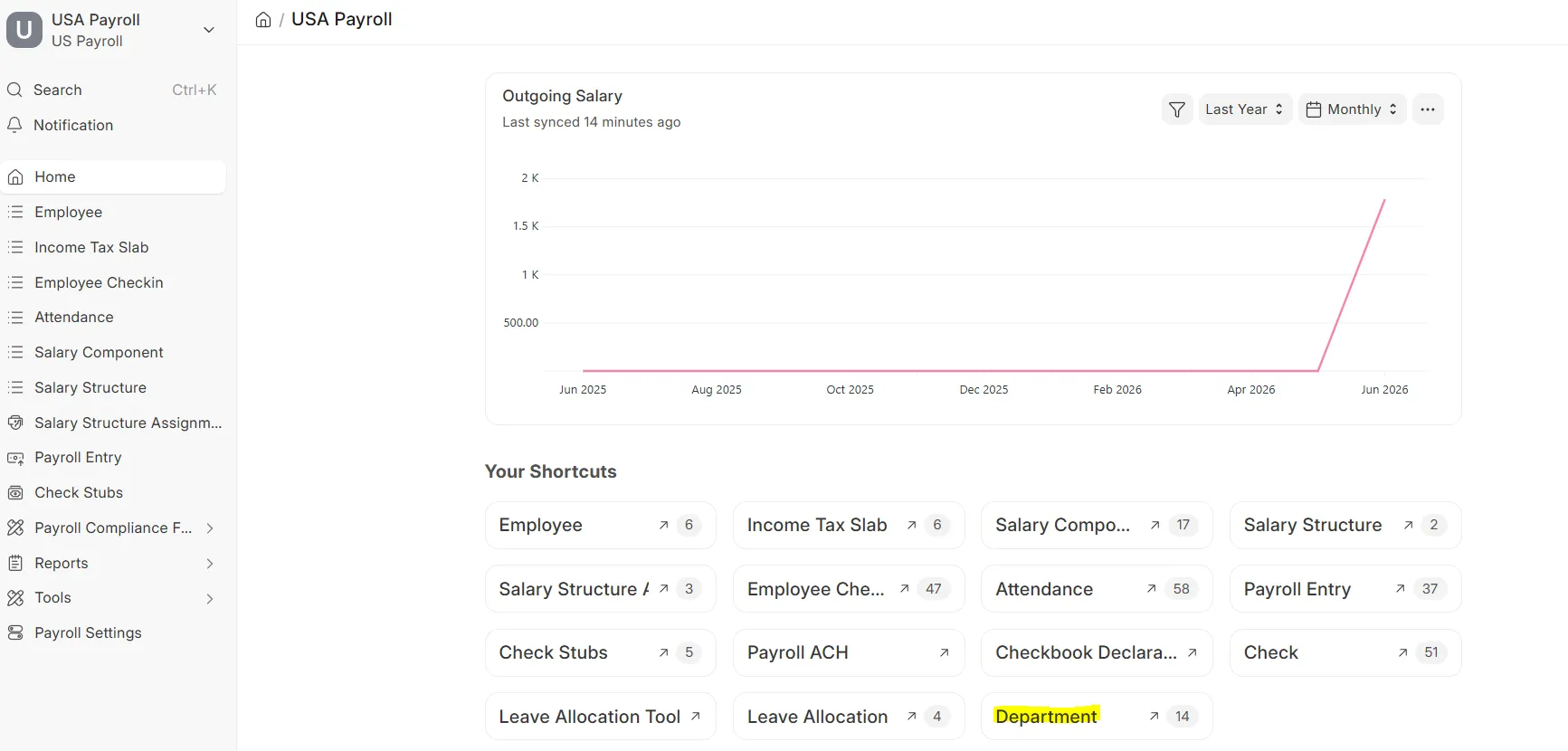Click the Search magnifier in sidebar
Image resolution: width=1568 pixels, height=751 pixels.
[x=14, y=90]
